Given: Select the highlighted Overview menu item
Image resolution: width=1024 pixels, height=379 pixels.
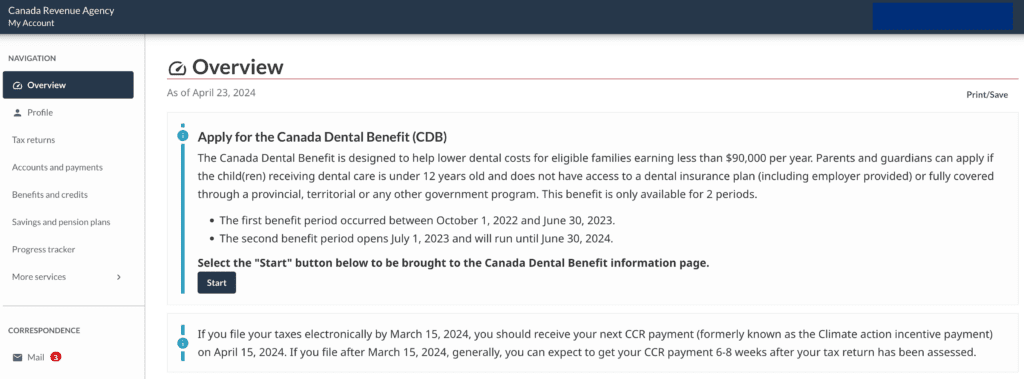Looking at the screenshot, I should pyautogui.click(x=68, y=85).
